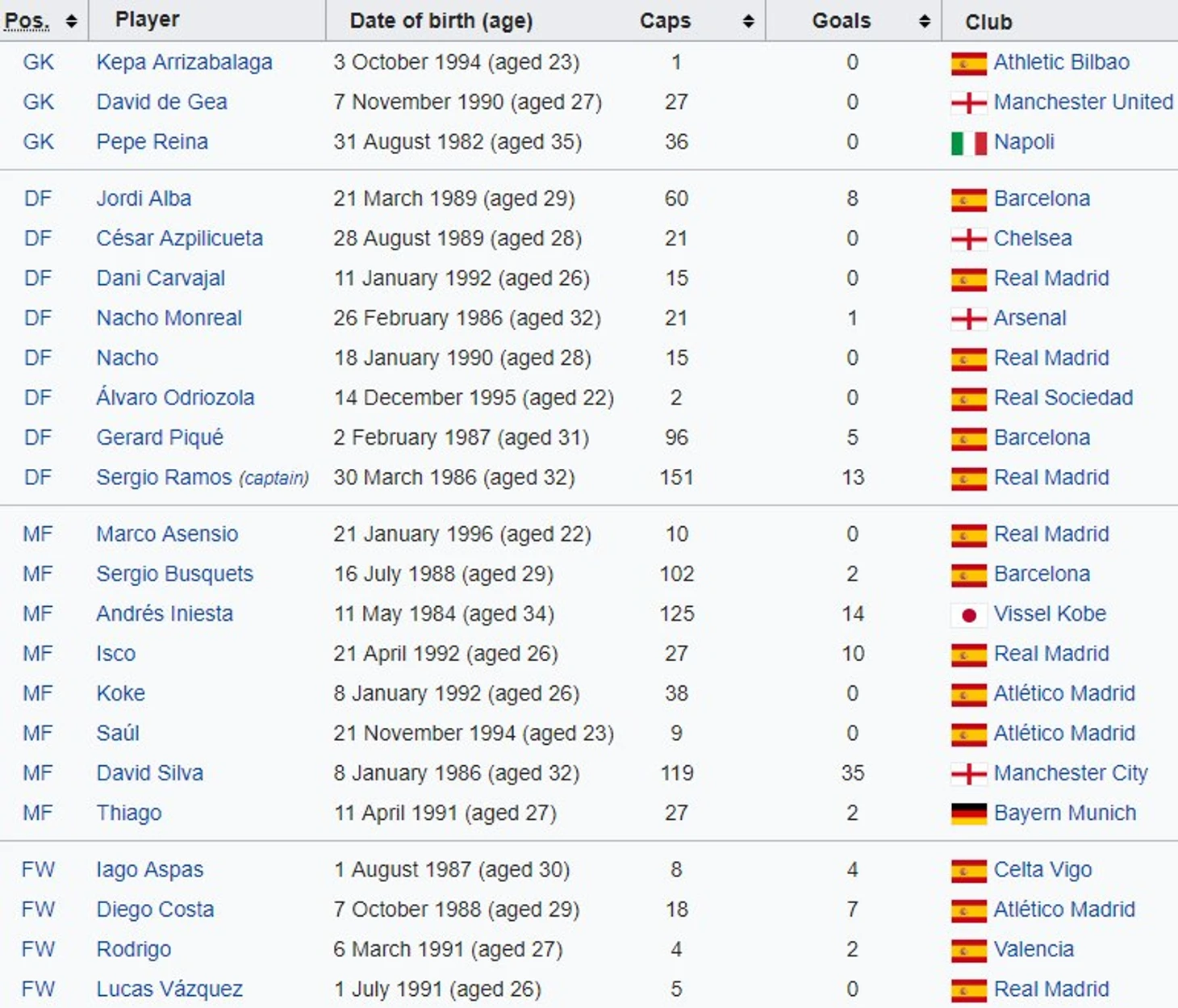Open Sergio Ramos player link
This screenshot has width=1178, height=1008.
click(164, 478)
